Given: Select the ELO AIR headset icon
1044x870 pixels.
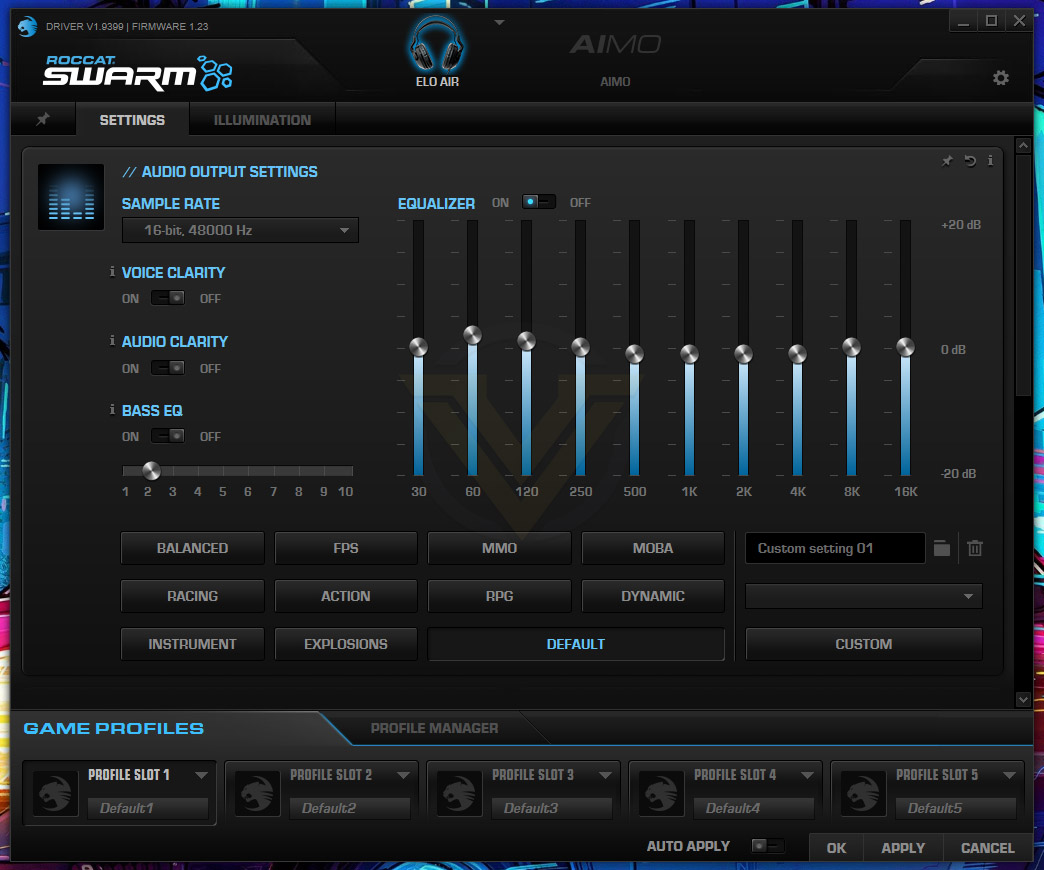Looking at the screenshot, I should tap(436, 45).
